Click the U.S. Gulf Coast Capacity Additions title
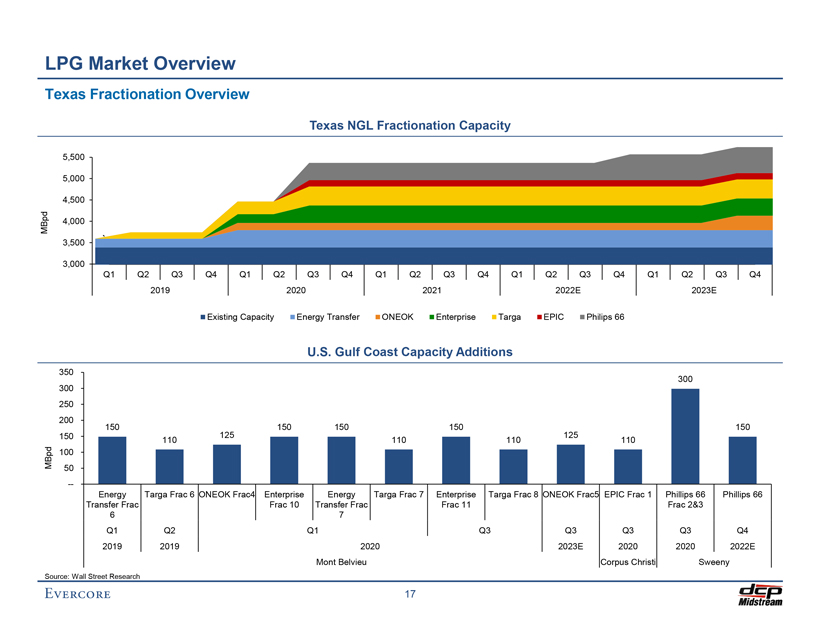 tap(410, 352)
